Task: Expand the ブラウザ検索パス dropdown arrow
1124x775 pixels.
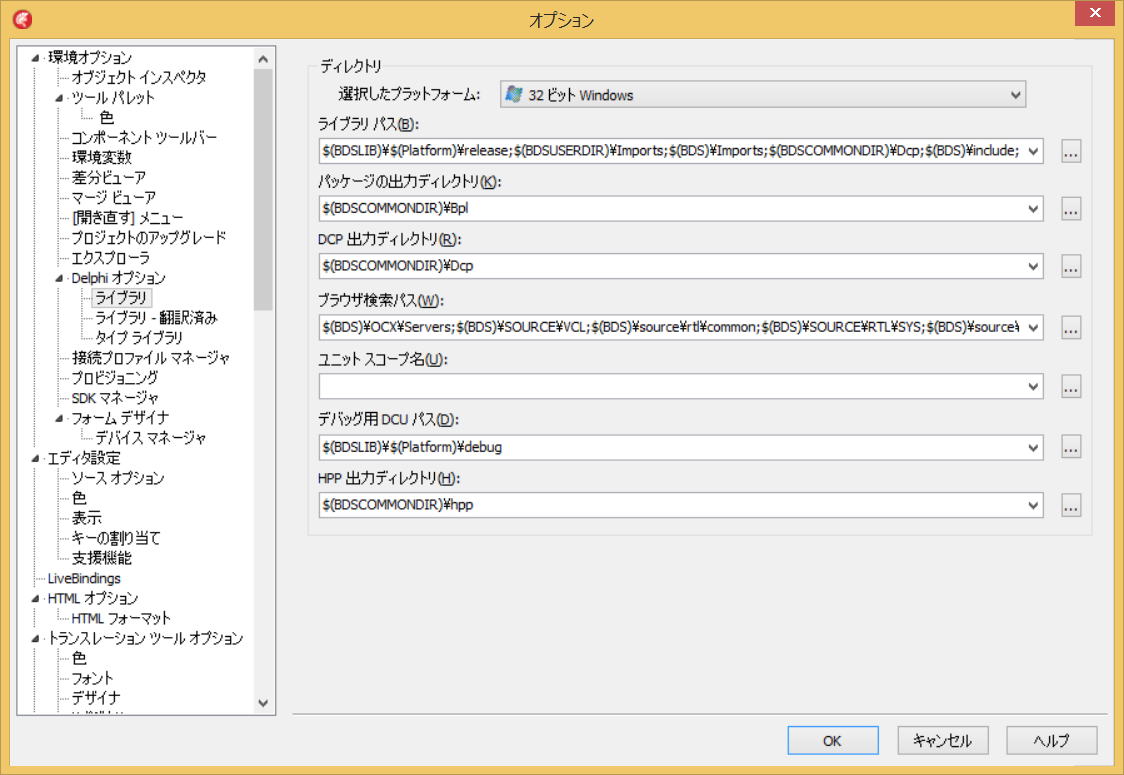Action: click(x=1033, y=328)
